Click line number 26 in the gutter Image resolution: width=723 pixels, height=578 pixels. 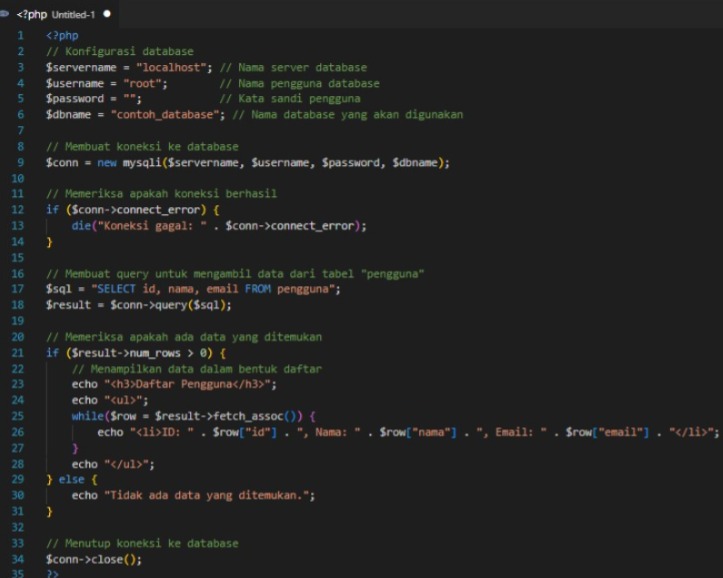18,432
